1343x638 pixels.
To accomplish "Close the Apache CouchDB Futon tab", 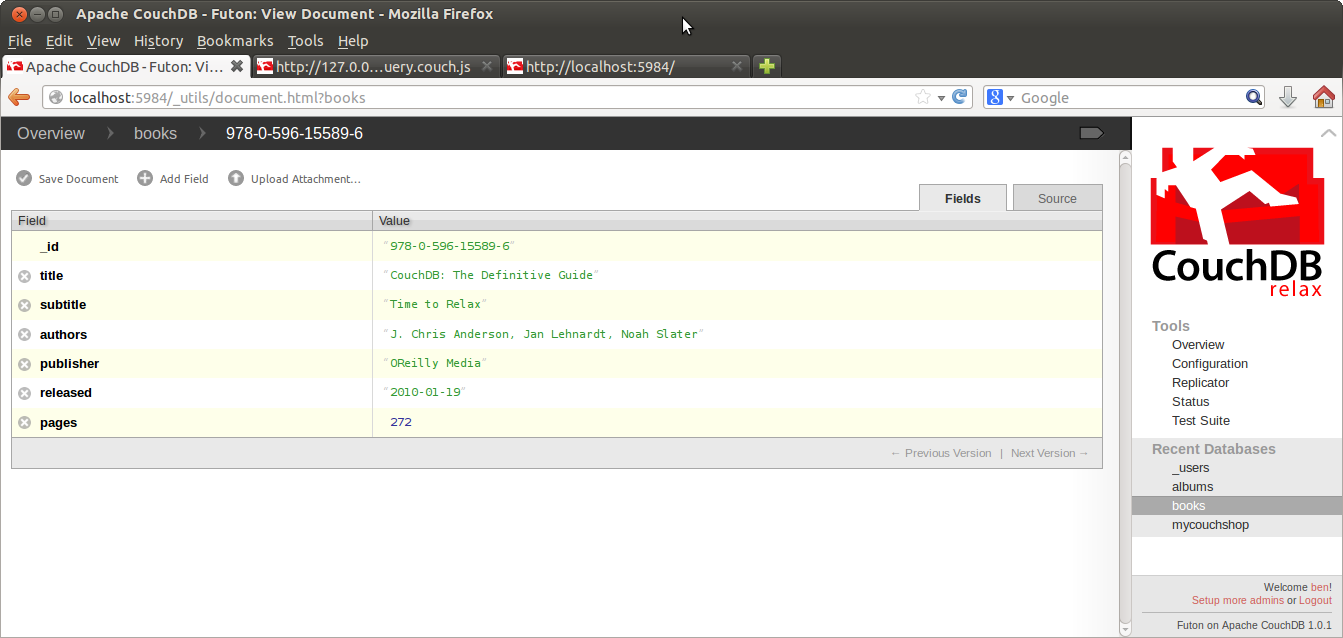I will coord(237,66).
